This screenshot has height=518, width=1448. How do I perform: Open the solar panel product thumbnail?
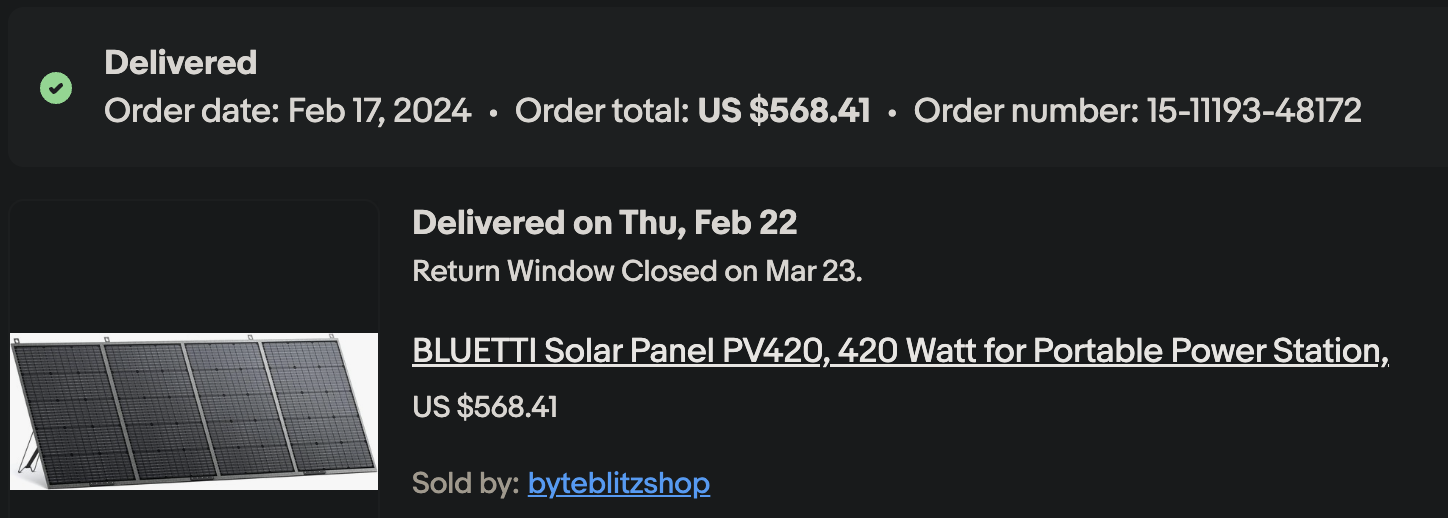pyautogui.click(x=194, y=411)
